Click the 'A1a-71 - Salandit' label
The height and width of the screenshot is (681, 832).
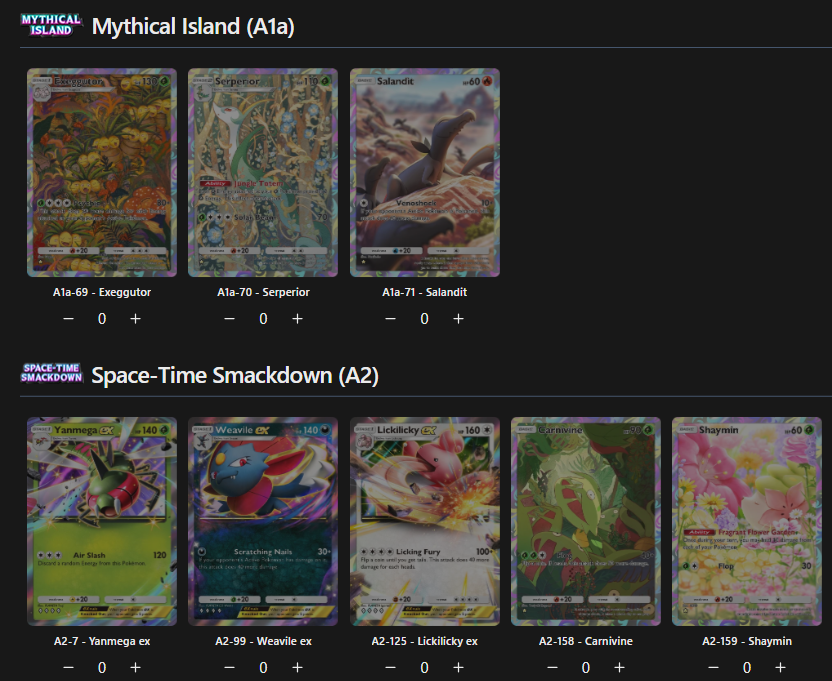424,292
